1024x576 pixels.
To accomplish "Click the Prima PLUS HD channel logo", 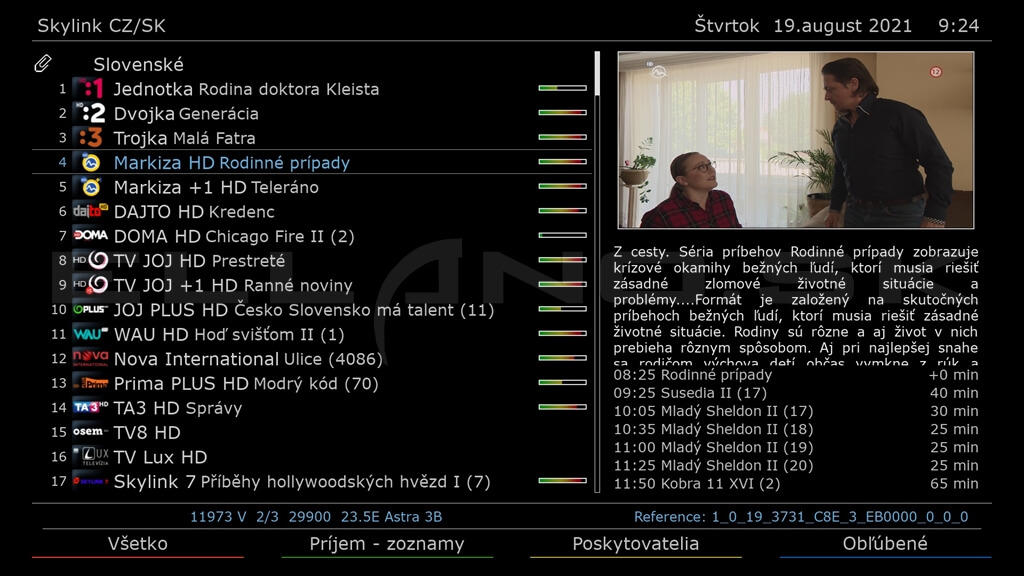I will (90, 383).
